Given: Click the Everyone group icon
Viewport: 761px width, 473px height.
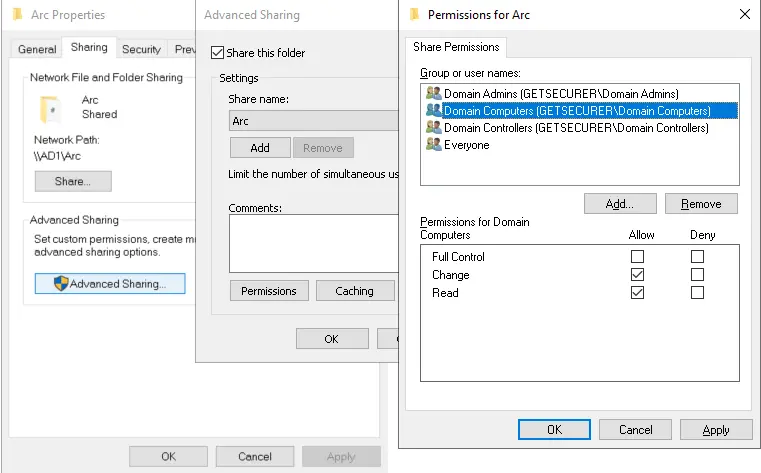Looking at the screenshot, I should click(x=433, y=145).
